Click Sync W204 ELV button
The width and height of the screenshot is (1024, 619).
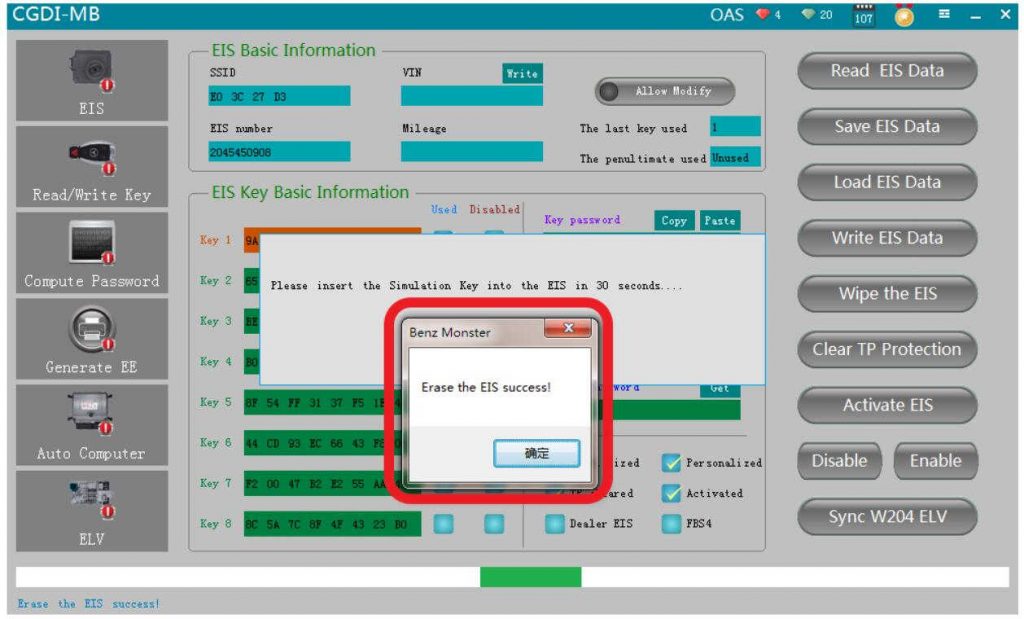point(887,516)
